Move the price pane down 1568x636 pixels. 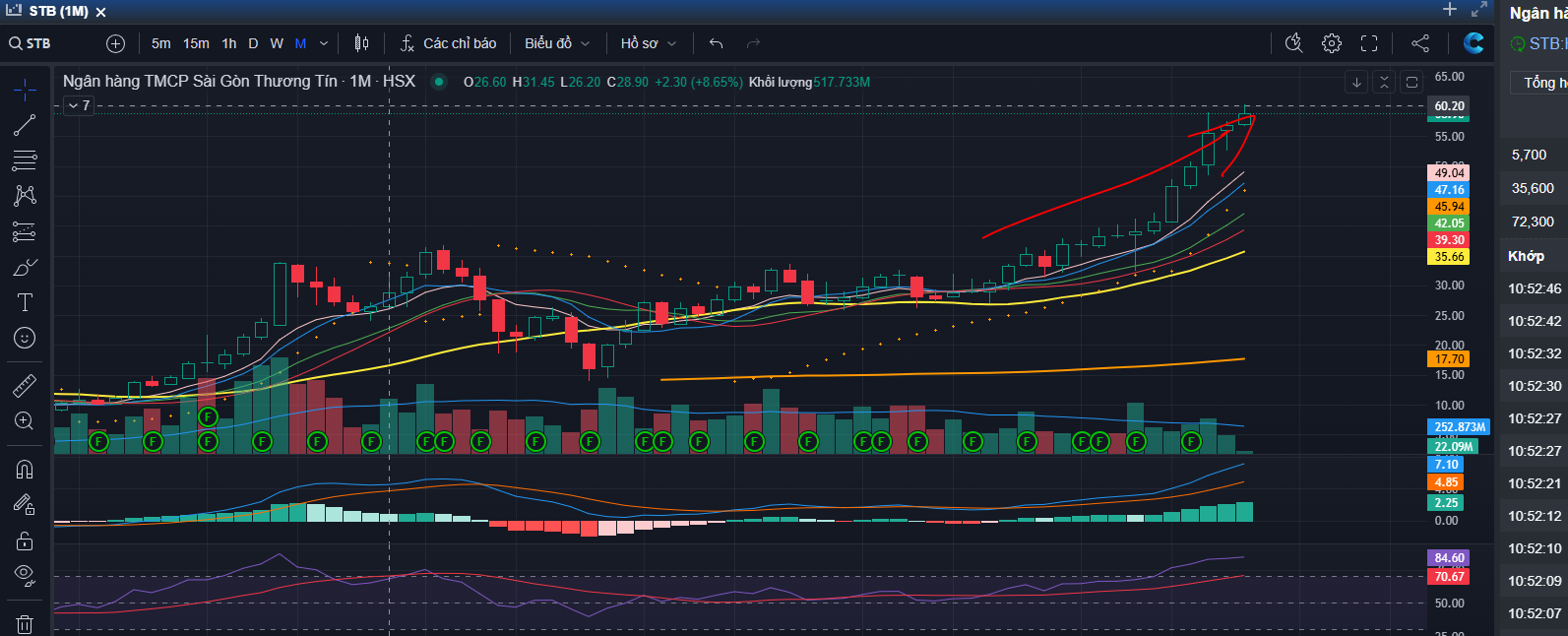pyautogui.click(x=1356, y=82)
